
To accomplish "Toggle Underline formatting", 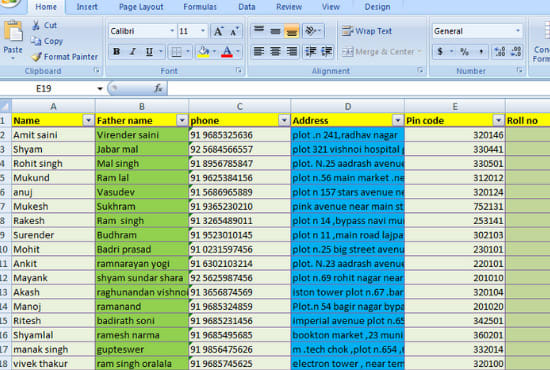I will (x=149, y=52).
